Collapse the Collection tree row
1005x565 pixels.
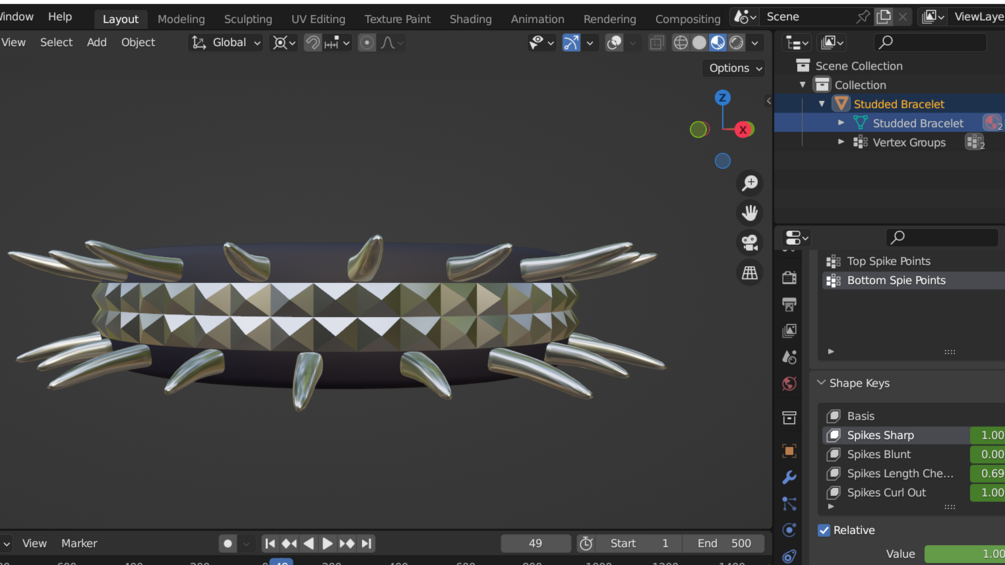802,85
